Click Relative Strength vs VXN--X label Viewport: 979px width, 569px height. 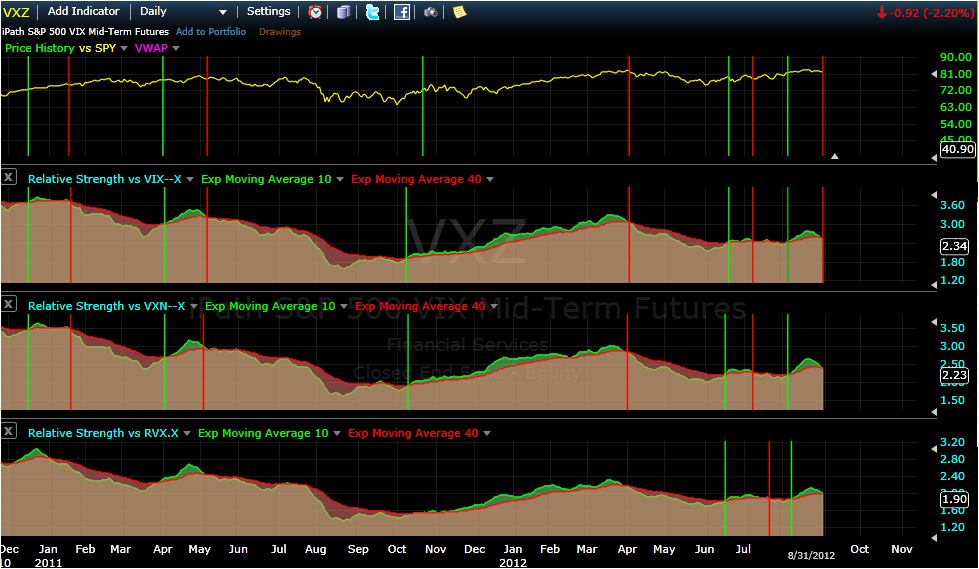(107, 306)
